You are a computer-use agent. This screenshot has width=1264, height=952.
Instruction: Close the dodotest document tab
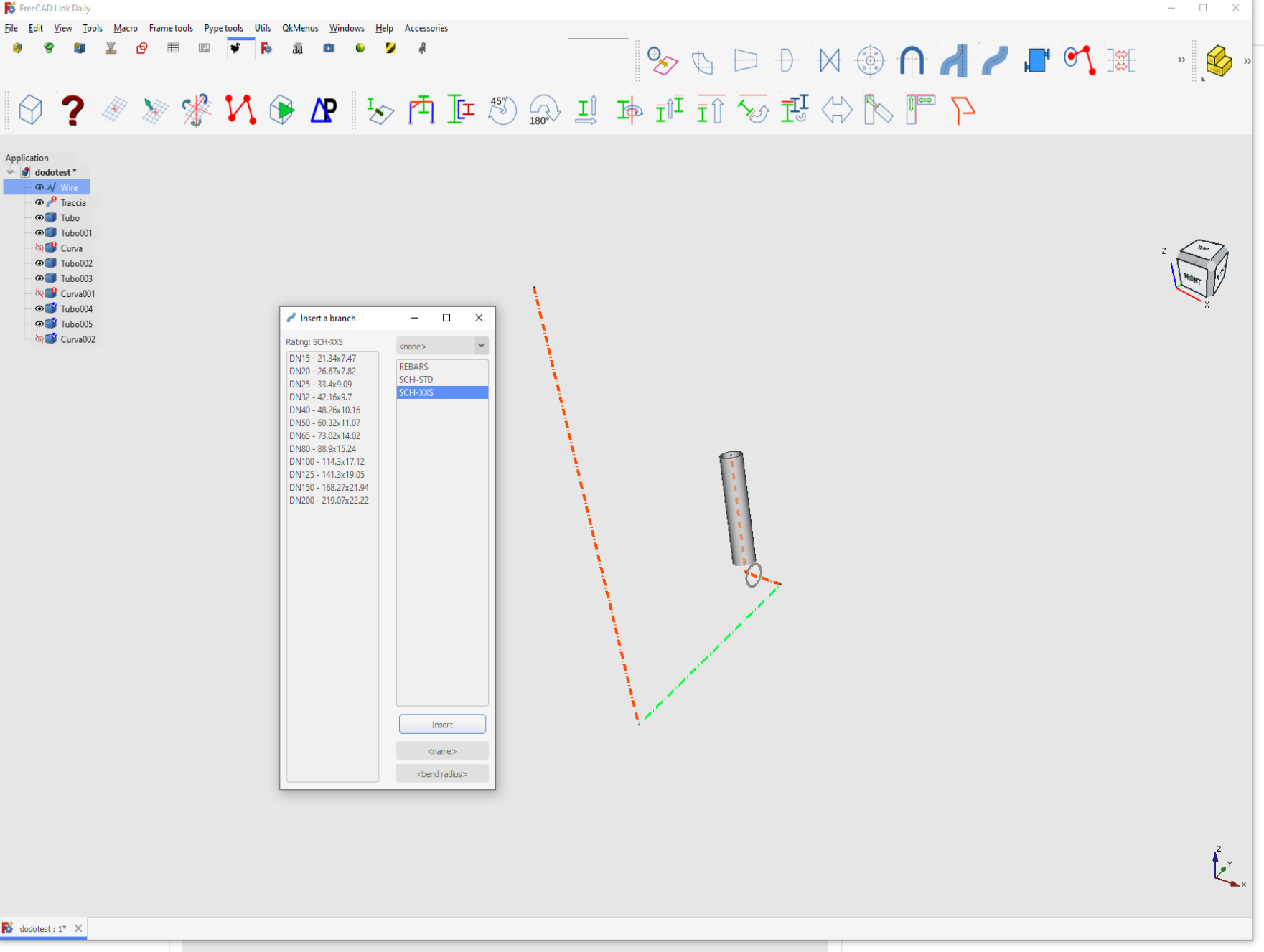pos(78,928)
